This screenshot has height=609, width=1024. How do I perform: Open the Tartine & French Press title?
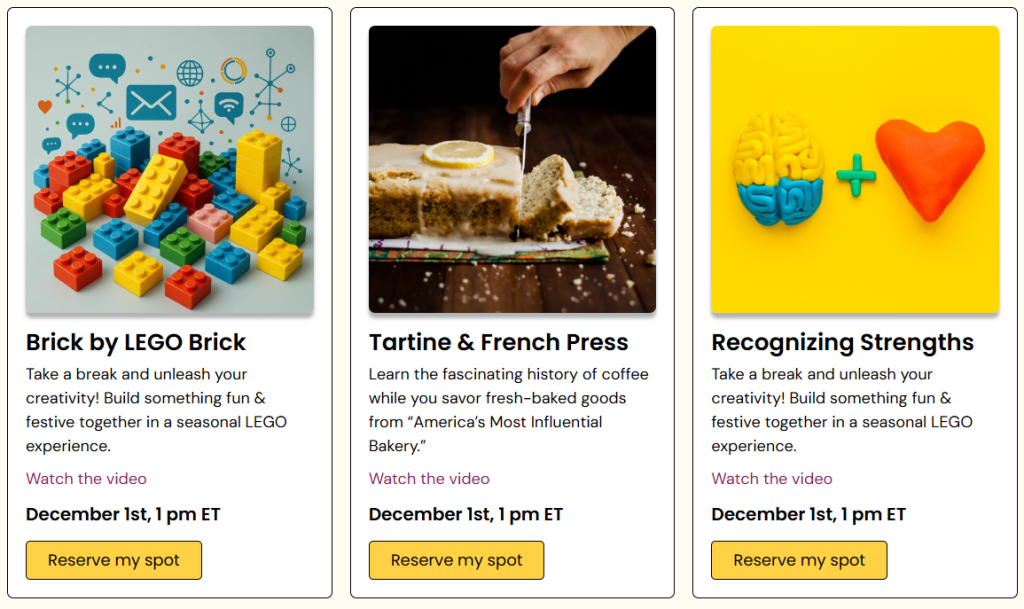click(x=498, y=342)
